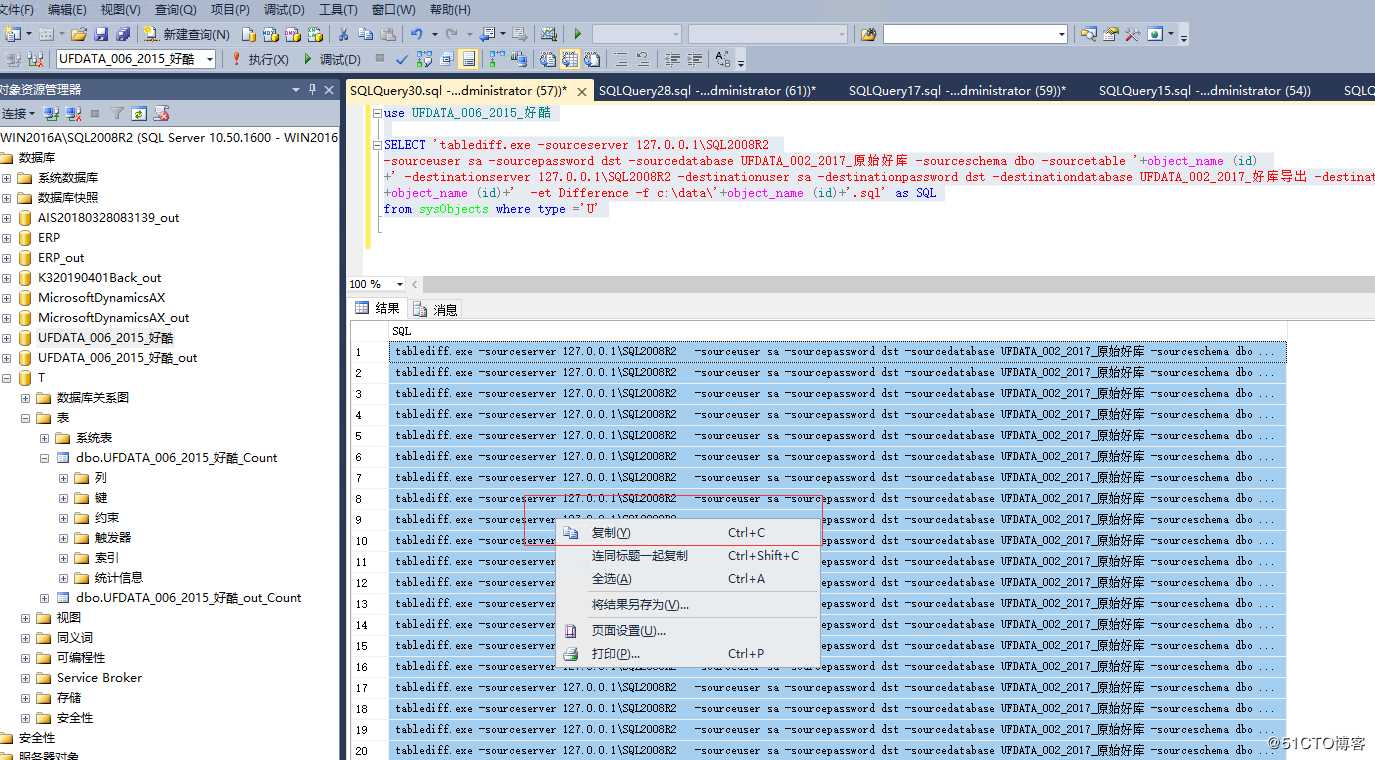The height and width of the screenshot is (760, 1375).
Task: Expand the ERP database node
Action: click(x=6, y=238)
